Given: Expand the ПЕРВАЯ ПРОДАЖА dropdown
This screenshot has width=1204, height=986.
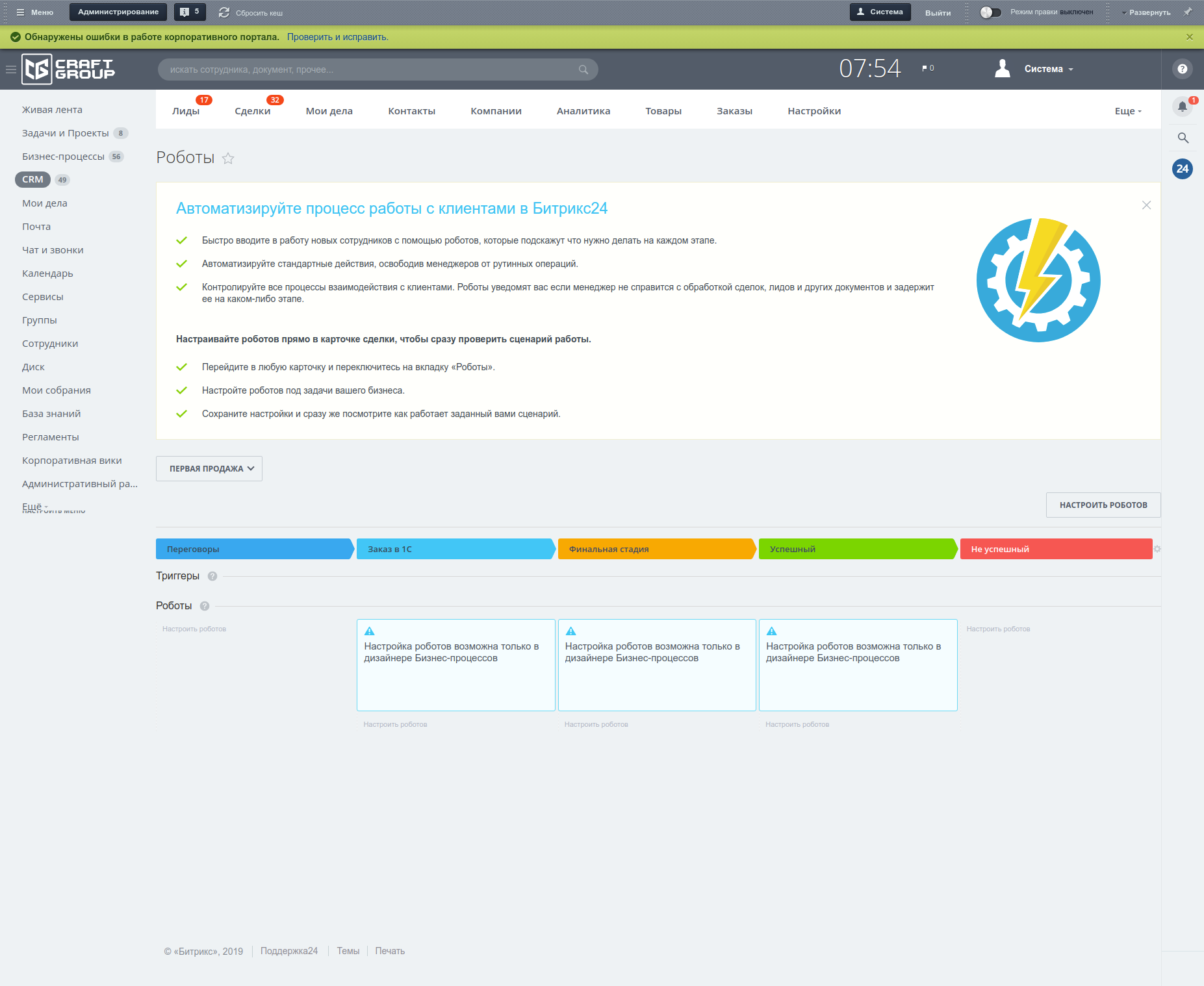Looking at the screenshot, I should [209, 468].
